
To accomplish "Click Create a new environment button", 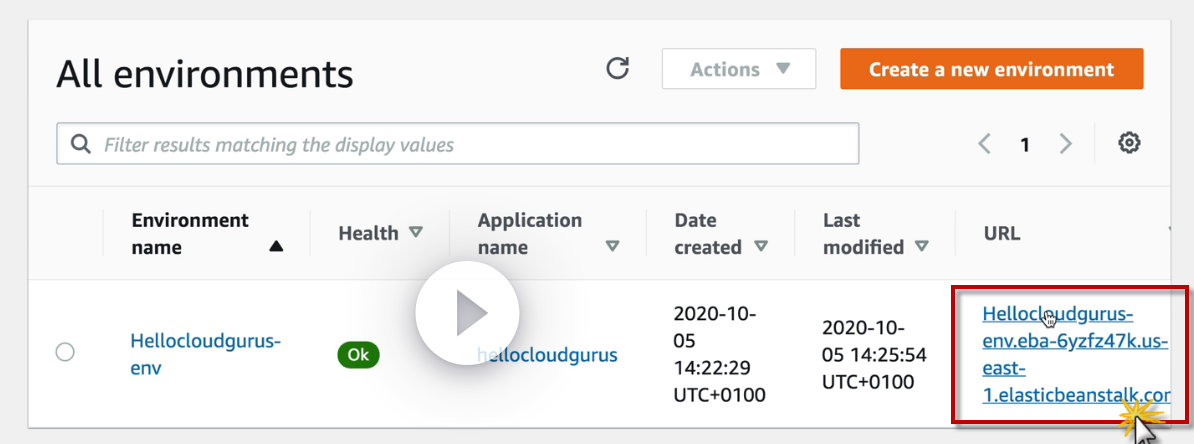I will coord(991,69).
